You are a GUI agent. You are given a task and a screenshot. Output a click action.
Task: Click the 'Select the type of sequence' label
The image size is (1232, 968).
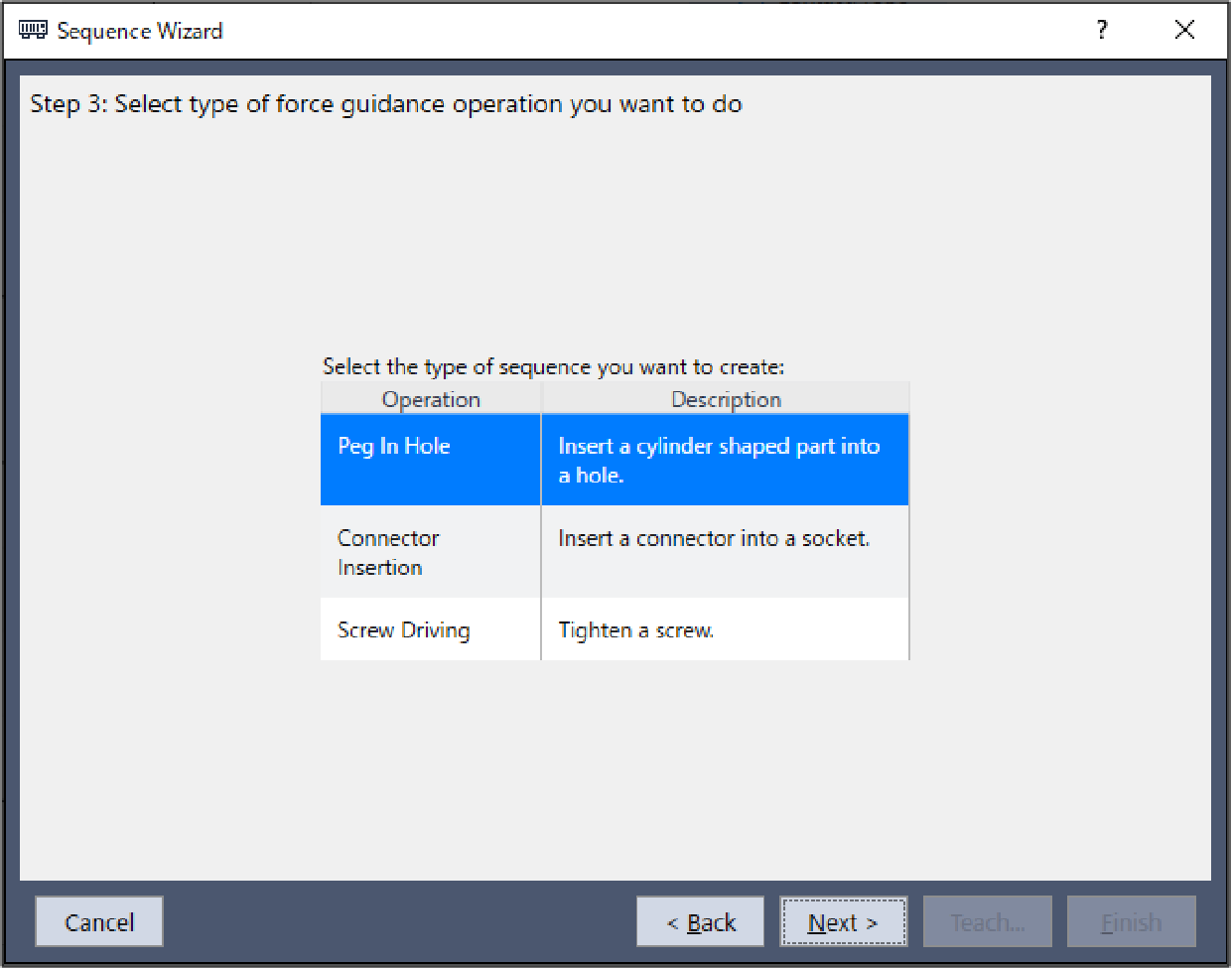click(x=553, y=367)
